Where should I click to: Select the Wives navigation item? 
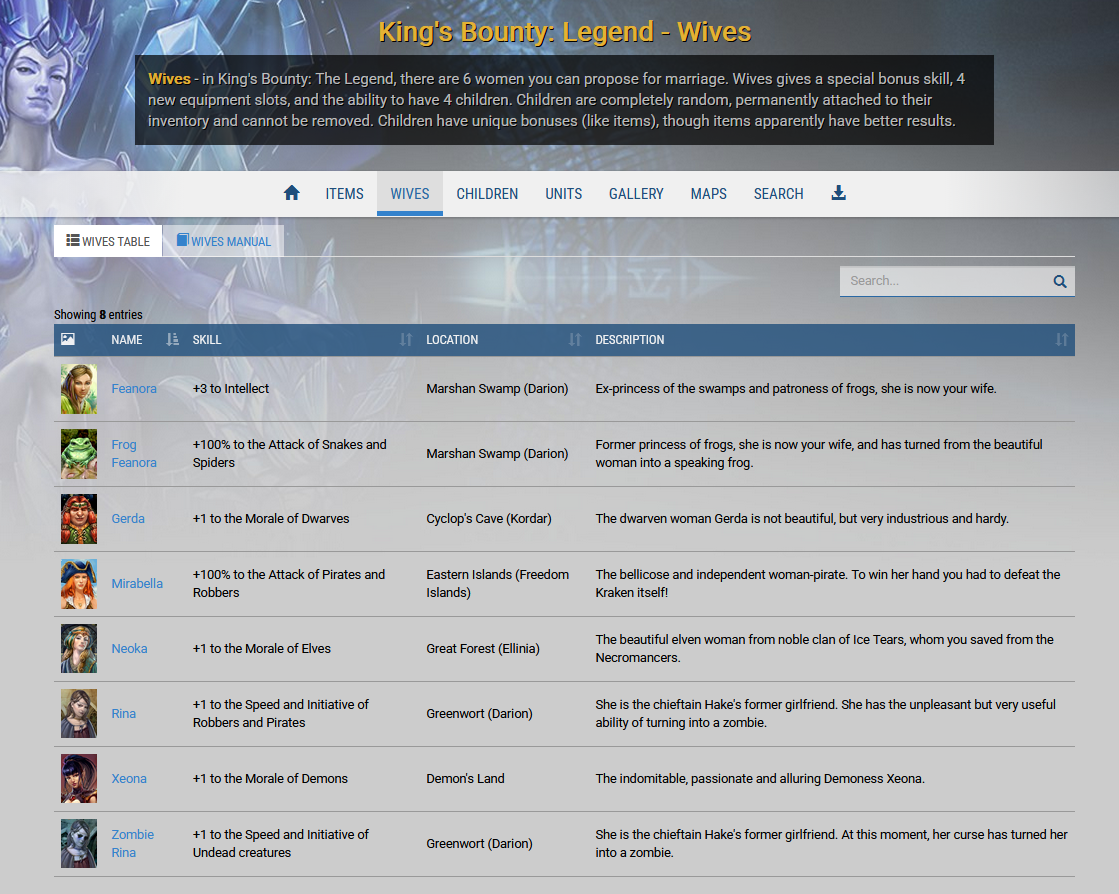coord(410,193)
